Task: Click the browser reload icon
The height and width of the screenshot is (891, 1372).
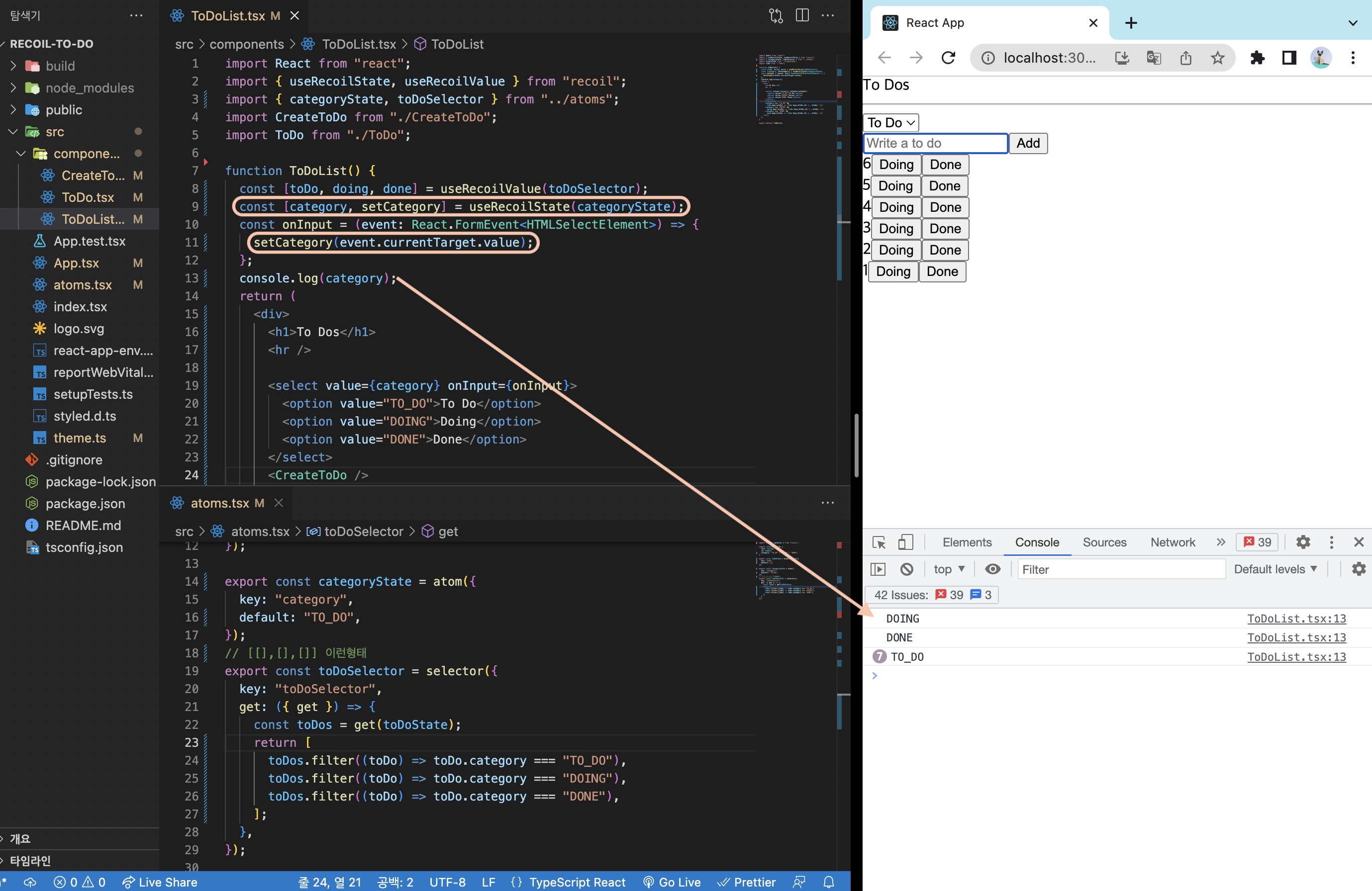Action: (x=948, y=58)
